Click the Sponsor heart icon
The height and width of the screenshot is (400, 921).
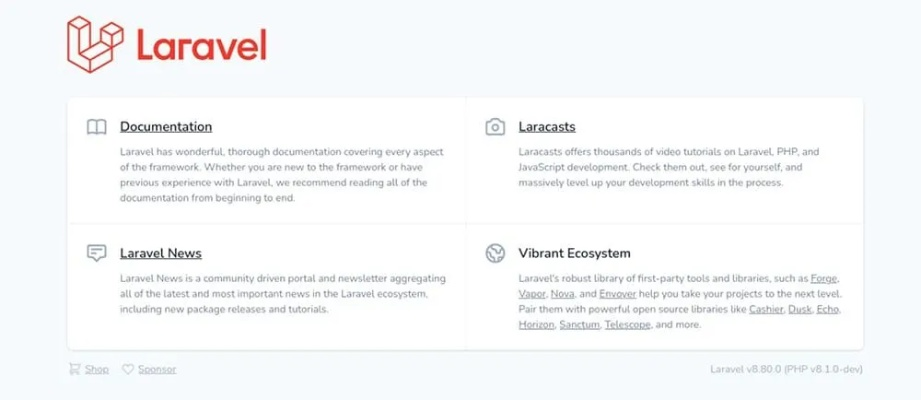(x=128, y=369)
